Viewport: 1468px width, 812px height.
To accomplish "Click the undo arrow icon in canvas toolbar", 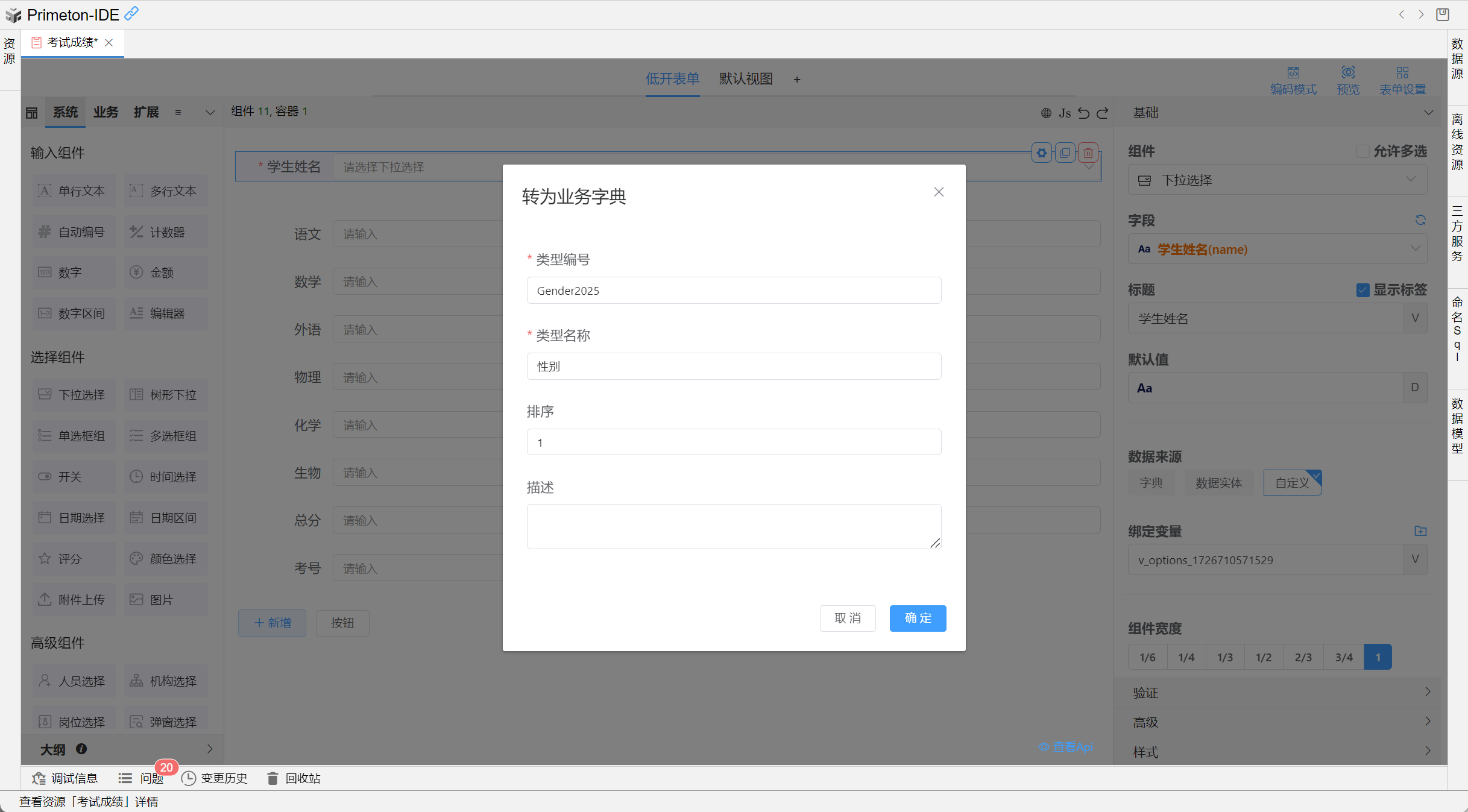I will coord(1083,113).
